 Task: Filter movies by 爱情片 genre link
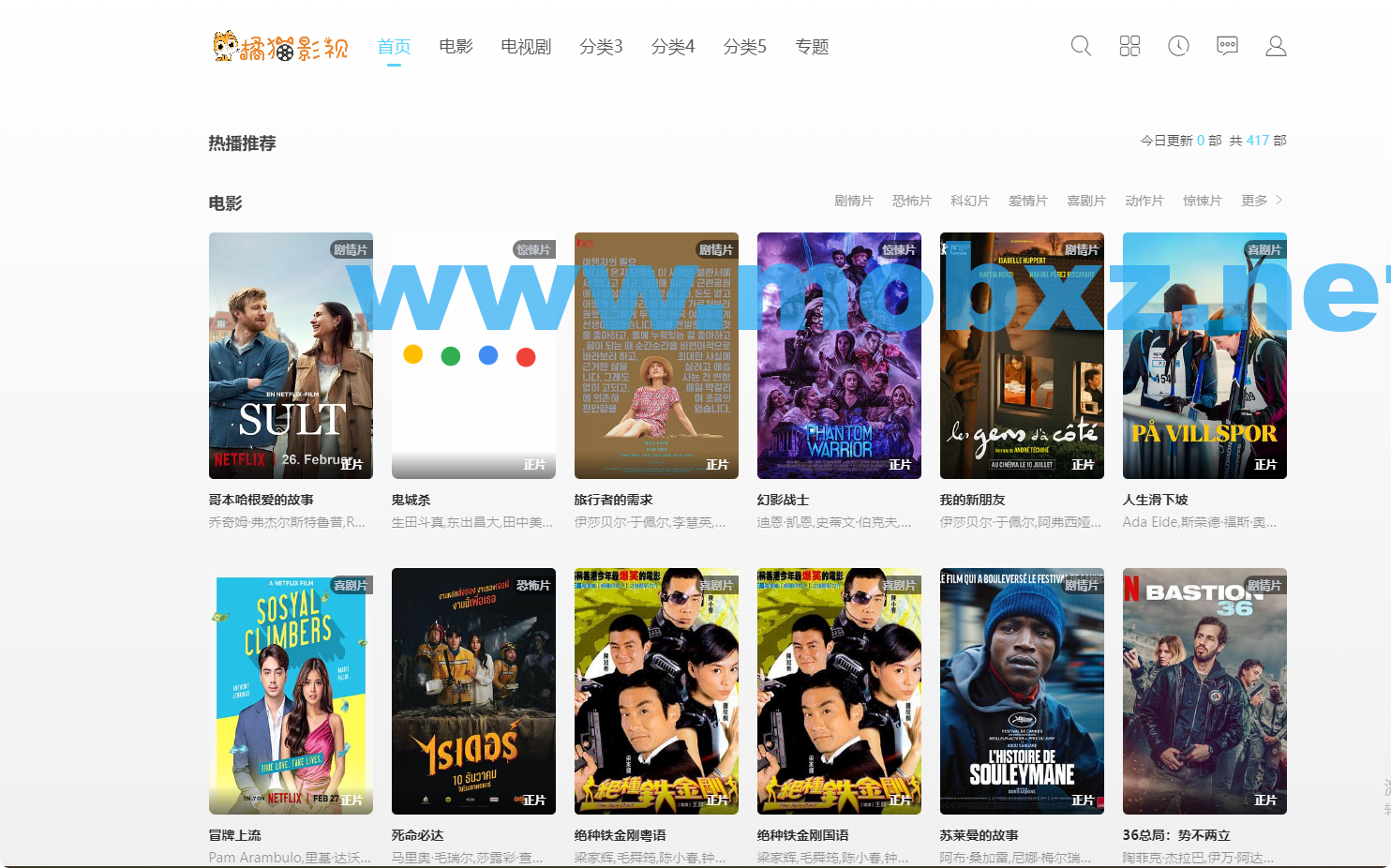pyautogui.click(x=1028, y=201)
